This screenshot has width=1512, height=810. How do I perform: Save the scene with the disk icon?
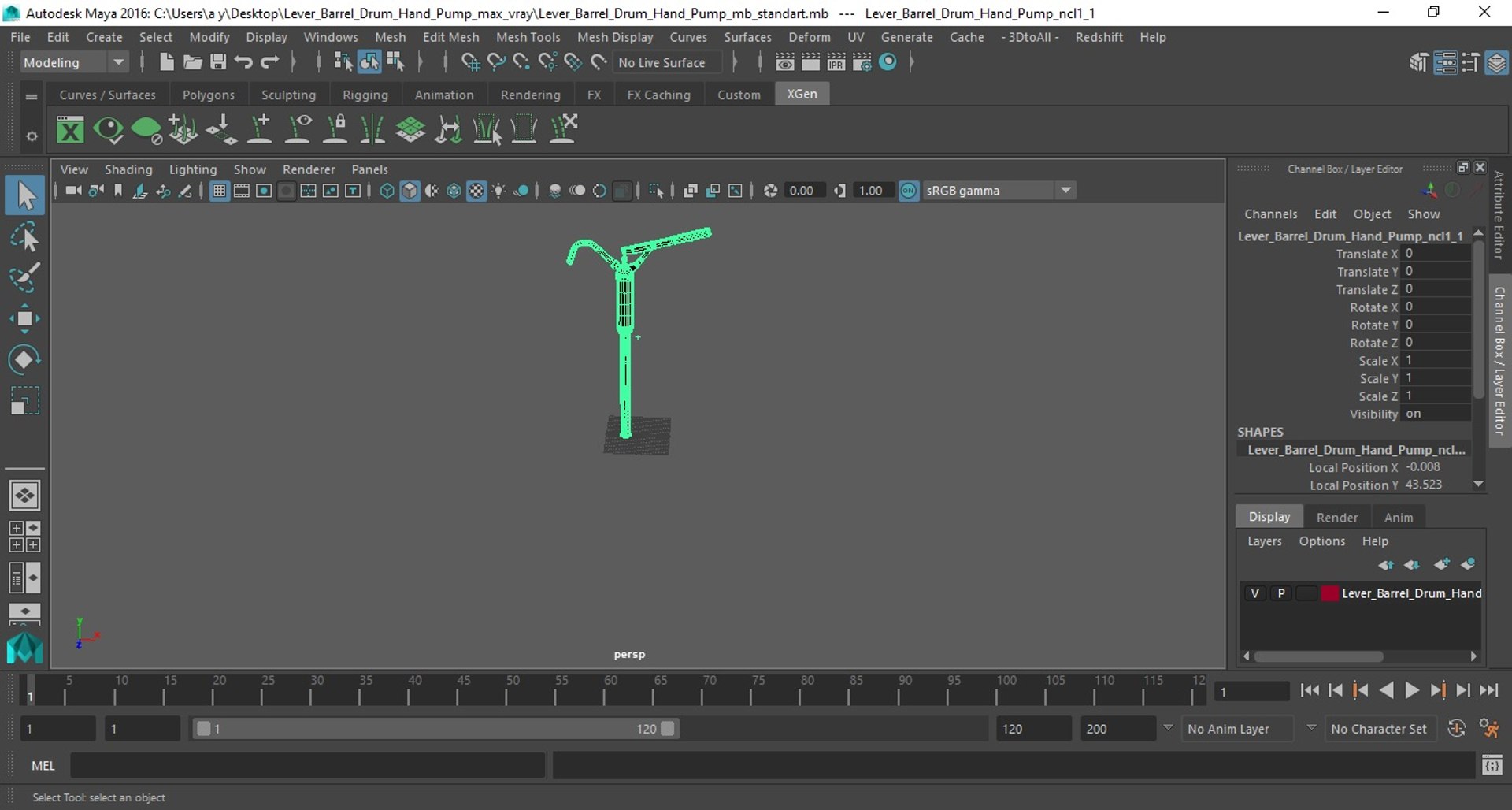click(x=218, y=62)
